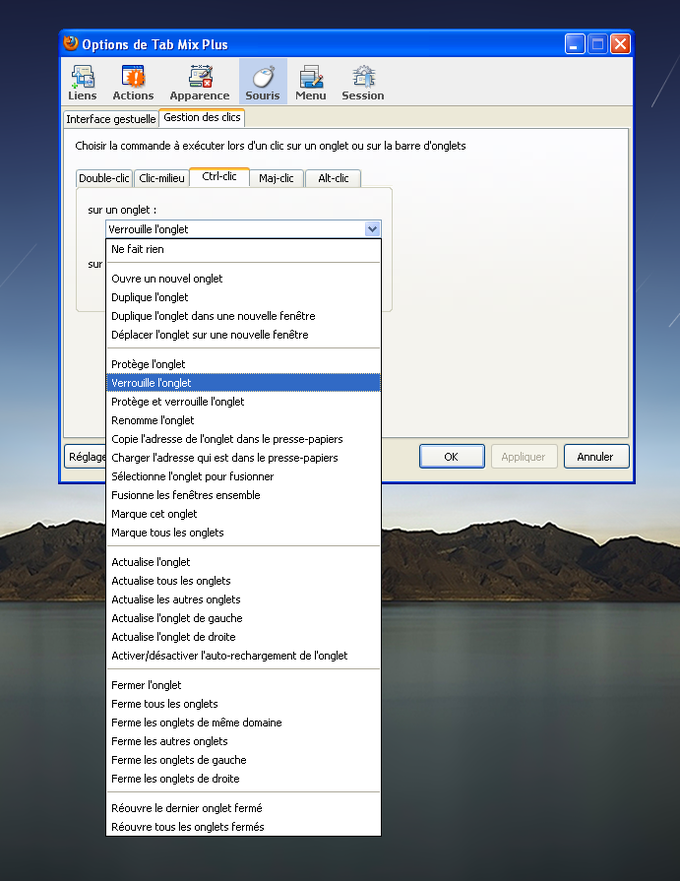Open the Liens options pane
This screenshot has width=680, height=881.
[83, 82]
